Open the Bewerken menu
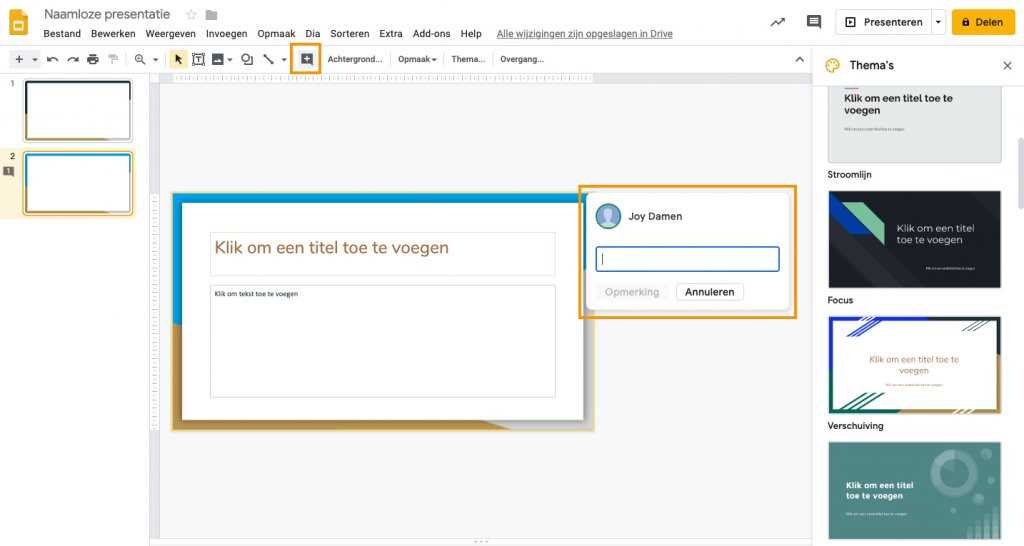1024x546 pixels. click(x=113, y=34)
